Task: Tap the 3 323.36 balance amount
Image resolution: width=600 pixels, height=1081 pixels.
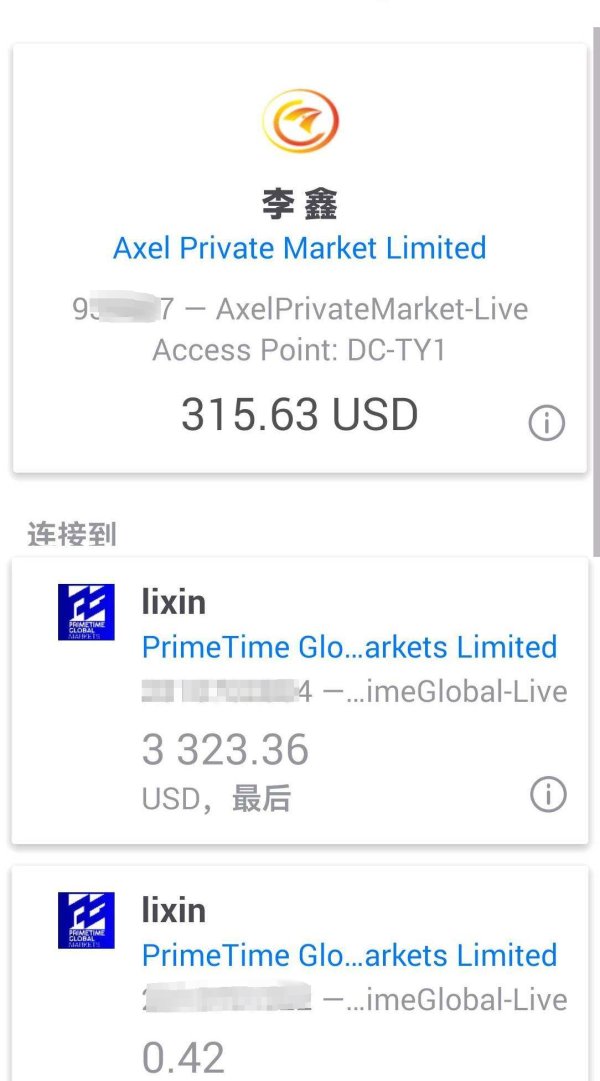Action: (226, 750)
